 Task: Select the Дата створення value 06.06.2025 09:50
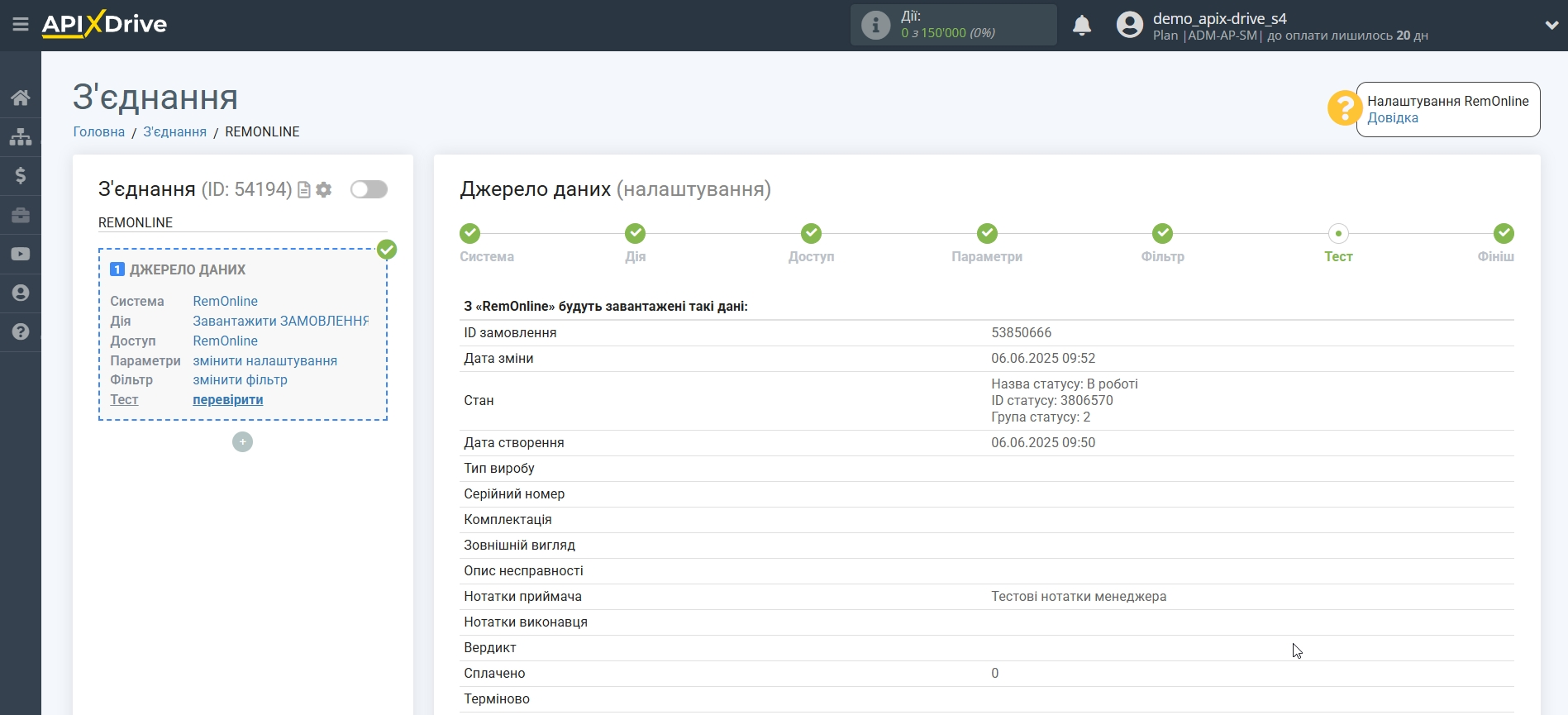[1043, 442]
